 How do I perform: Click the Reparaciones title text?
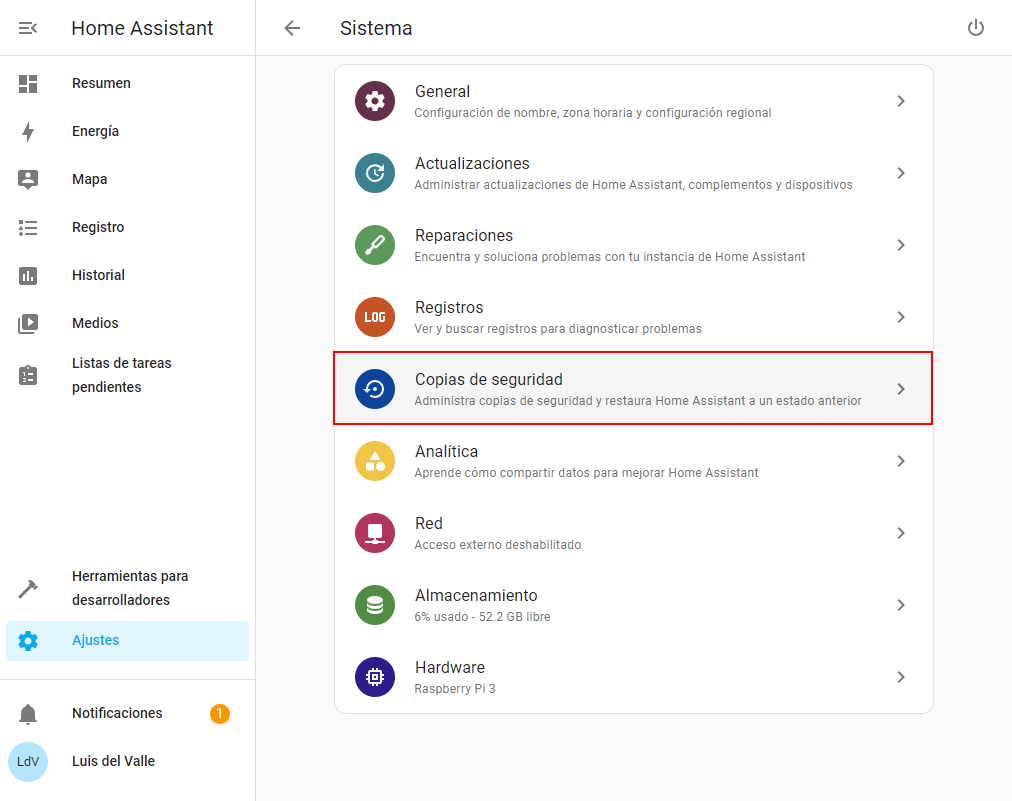[463, 236]
